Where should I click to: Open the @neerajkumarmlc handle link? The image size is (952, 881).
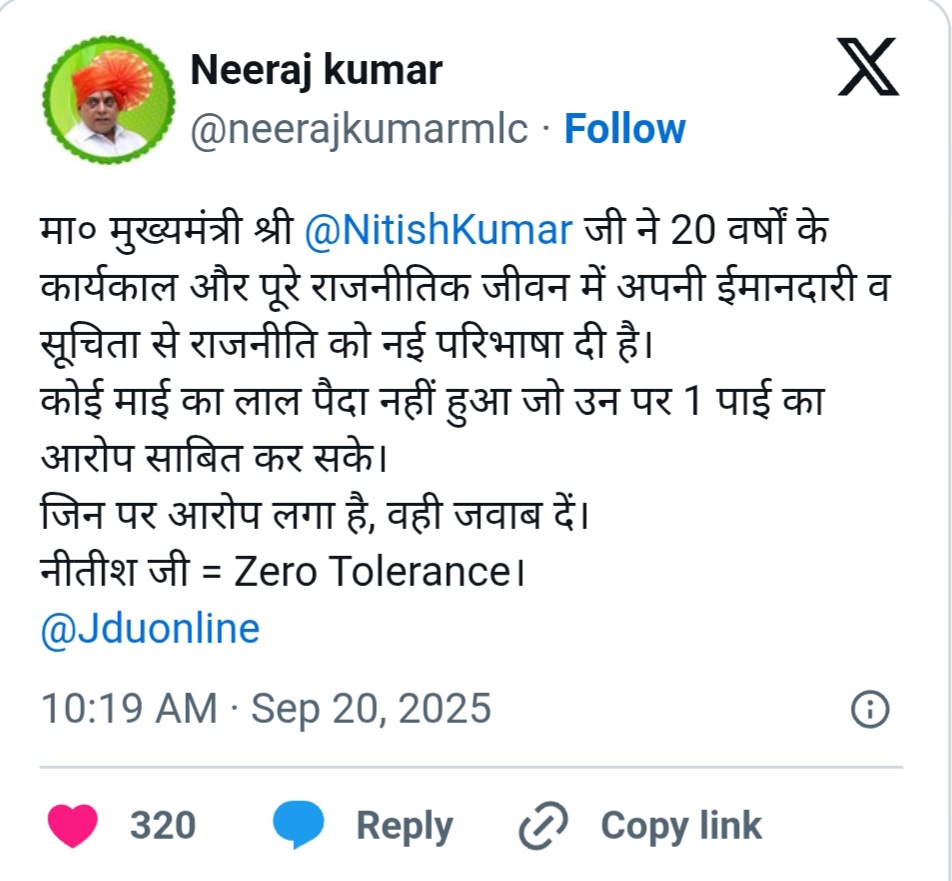pos(359,130)
